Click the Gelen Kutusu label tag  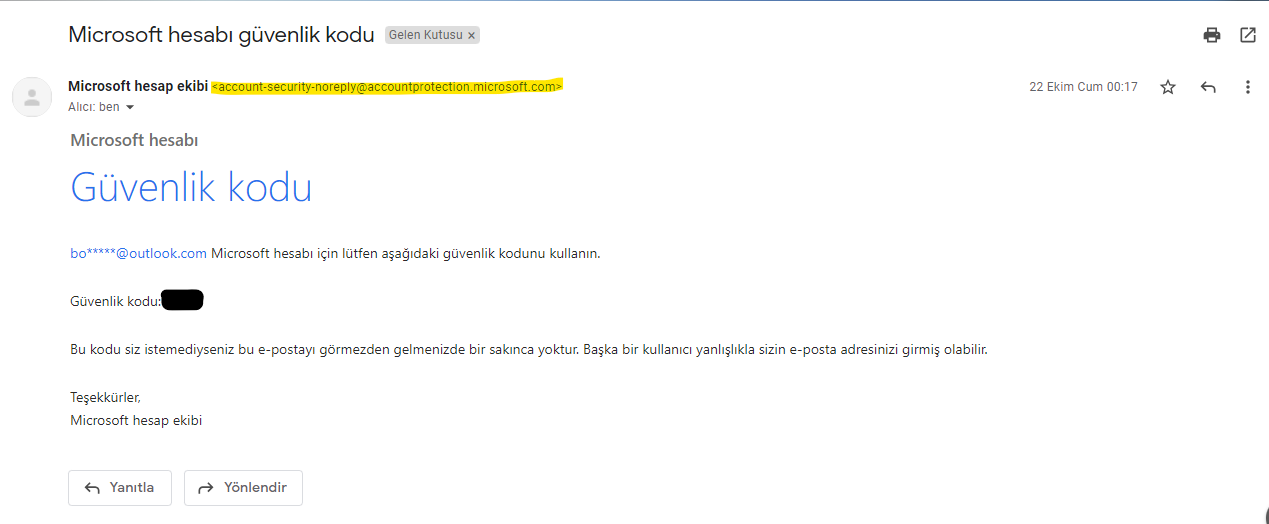click(x=426, y=35)
